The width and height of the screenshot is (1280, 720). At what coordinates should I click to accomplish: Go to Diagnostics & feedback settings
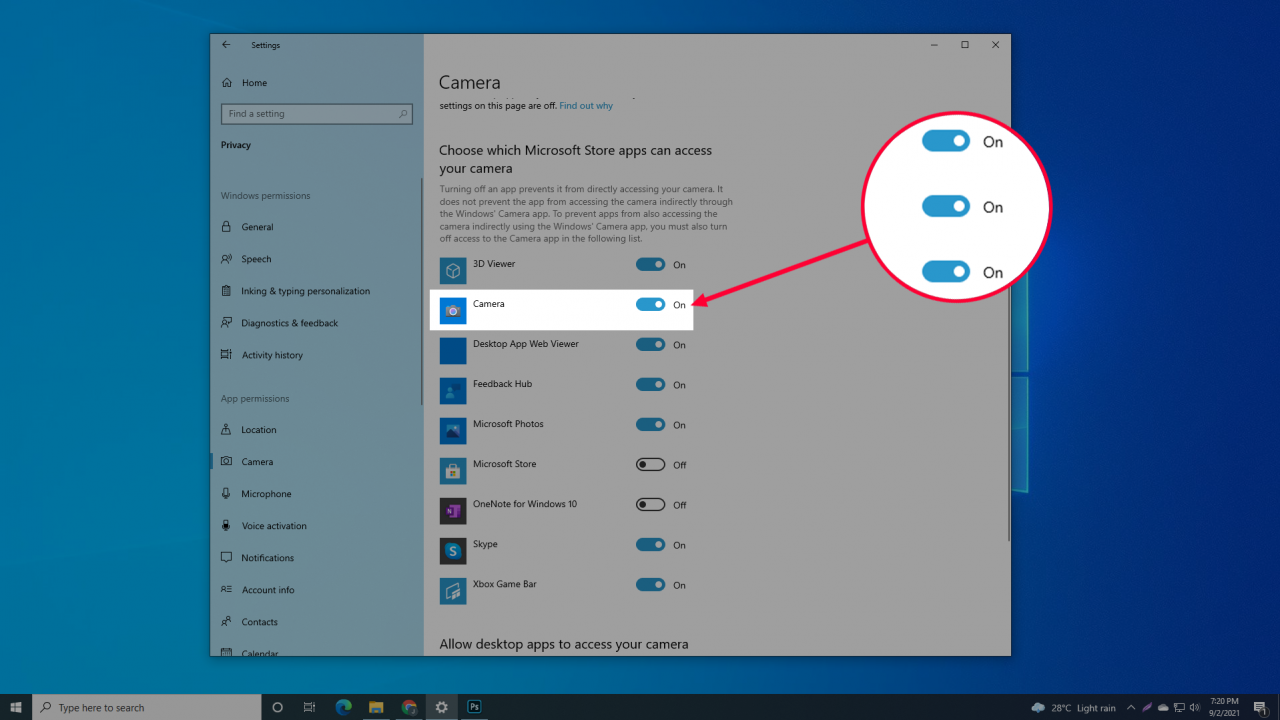pos(289,323)
